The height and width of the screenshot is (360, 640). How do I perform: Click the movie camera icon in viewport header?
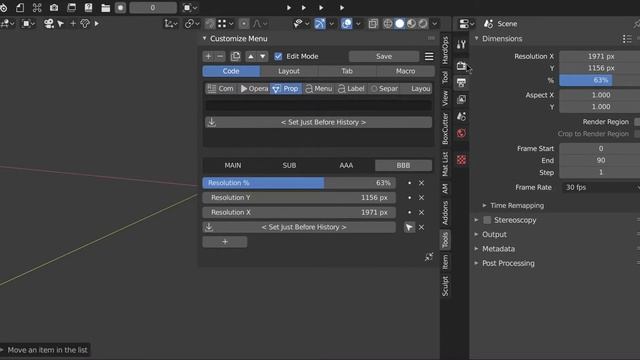tap(49, 24)
